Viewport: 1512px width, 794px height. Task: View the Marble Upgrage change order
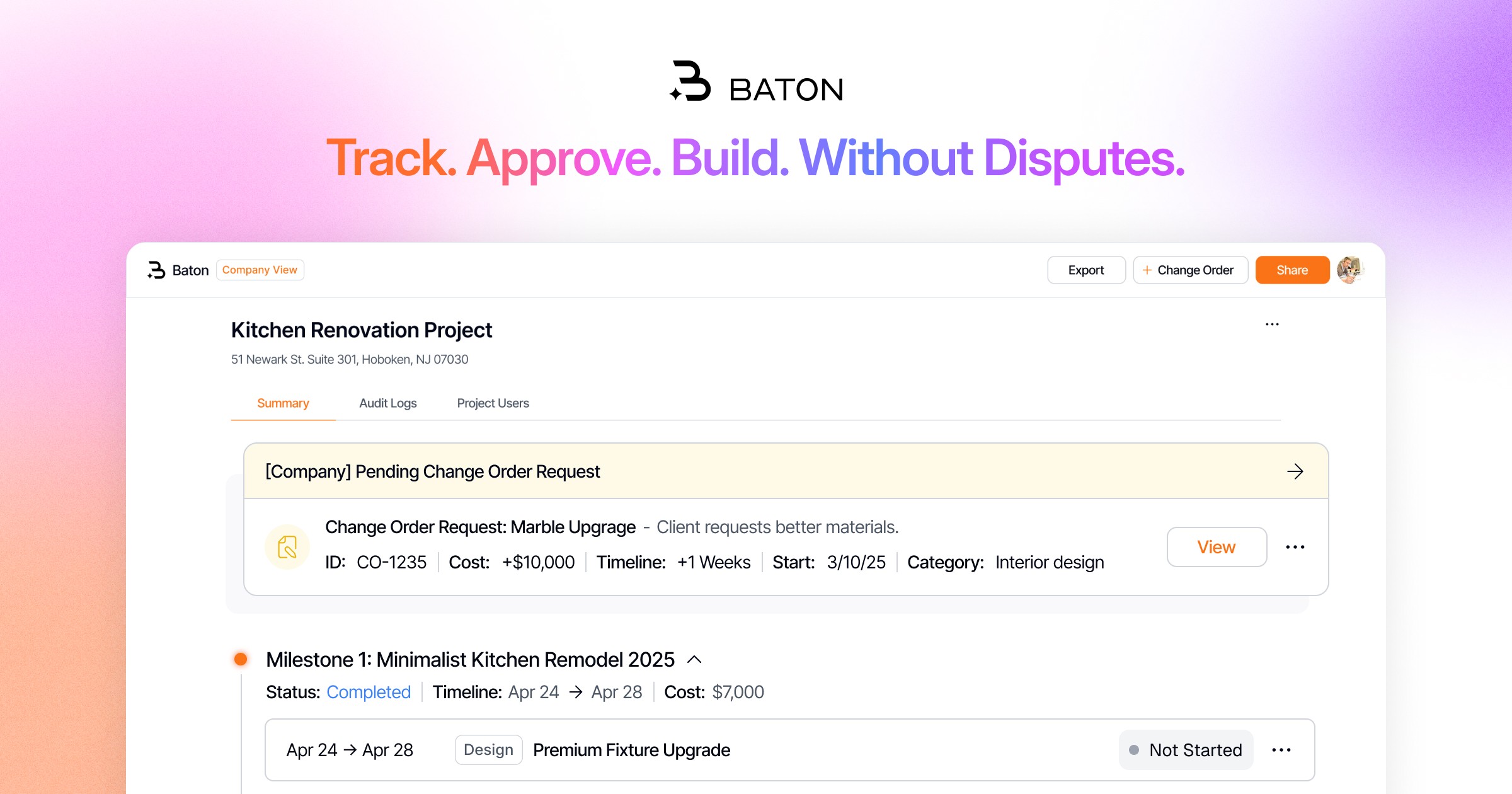pyautogui.click(x=1216, y=547)
